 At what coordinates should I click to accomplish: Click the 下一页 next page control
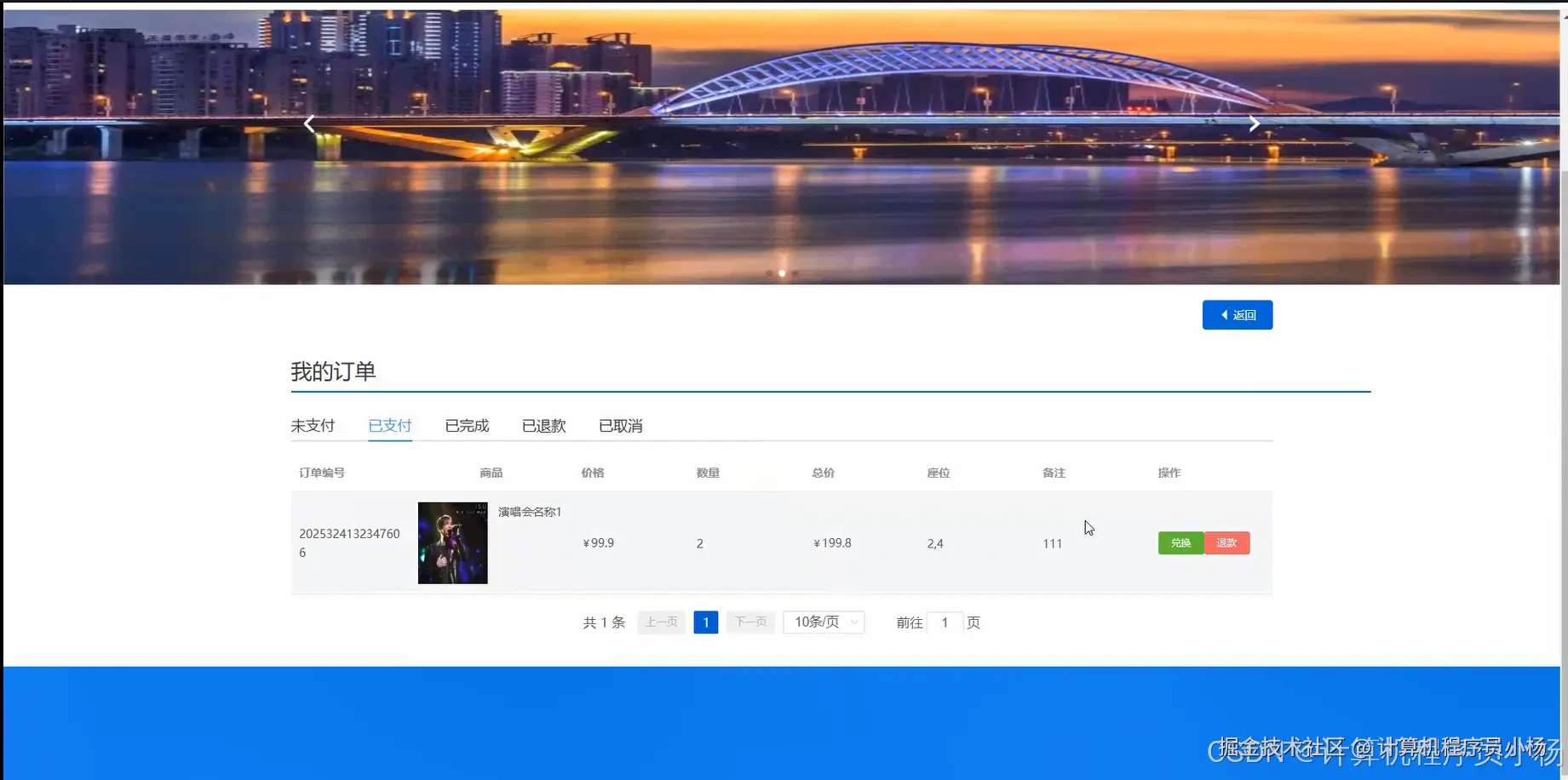coord(750,622)
